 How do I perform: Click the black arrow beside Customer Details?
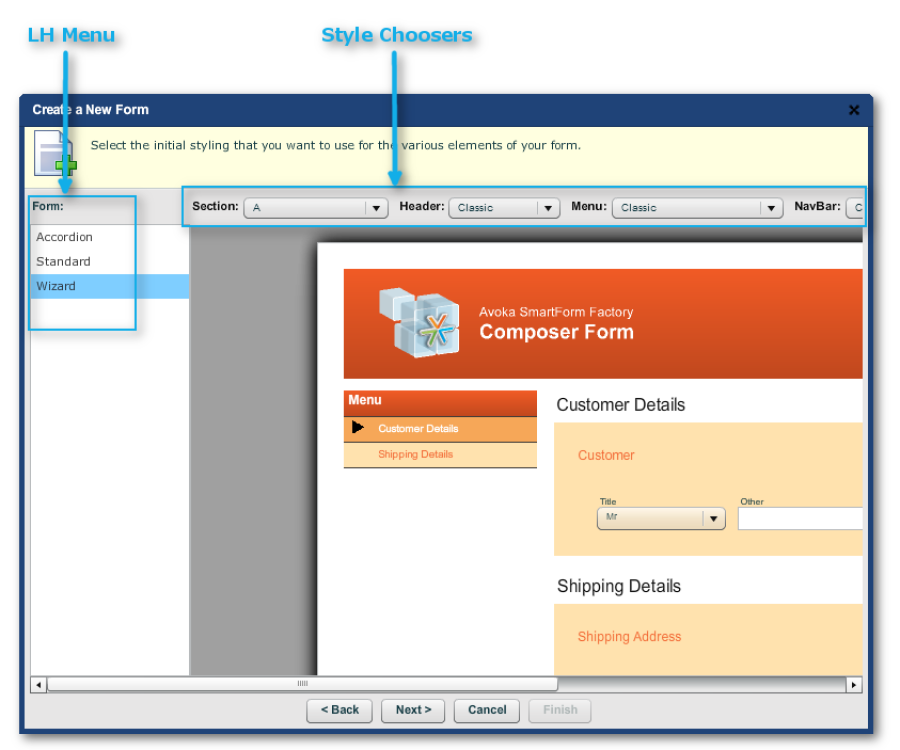[x=358, y=428]
